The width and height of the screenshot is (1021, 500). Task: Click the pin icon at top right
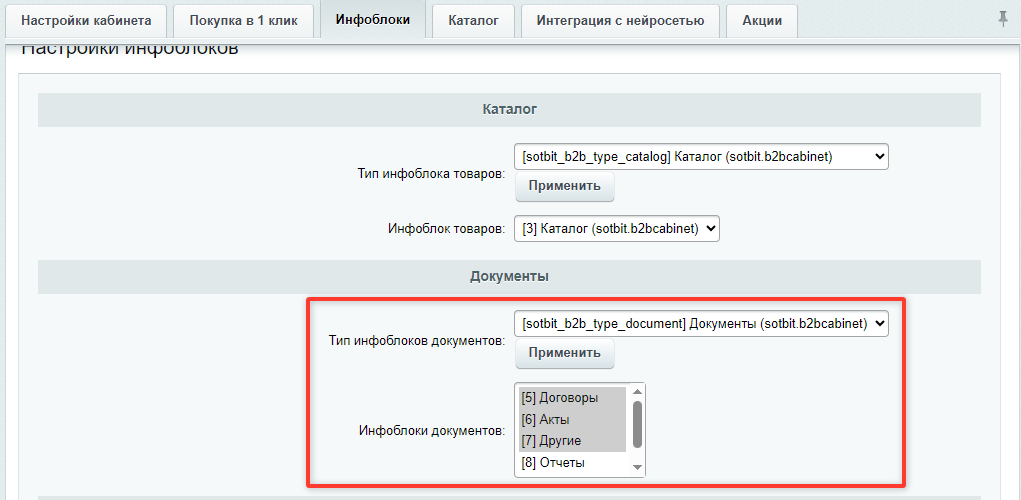1003,20
